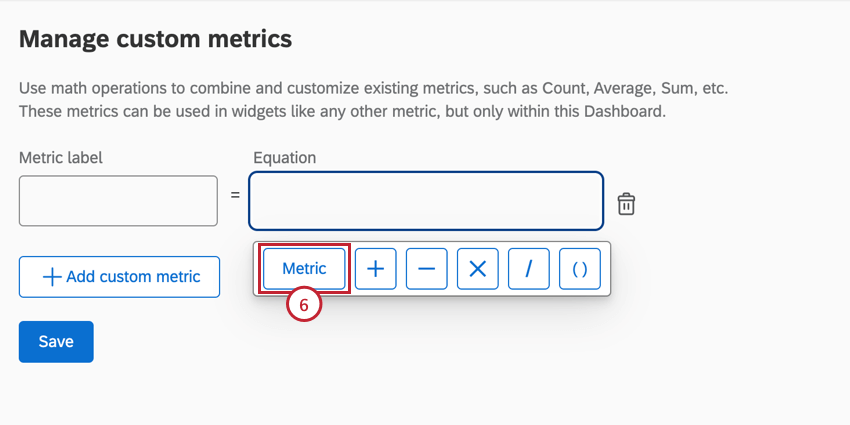Image resolution: width=850 pixels, height=425 pixels.
Task: Delete the custom metric with trash icon
Action: 626,203
